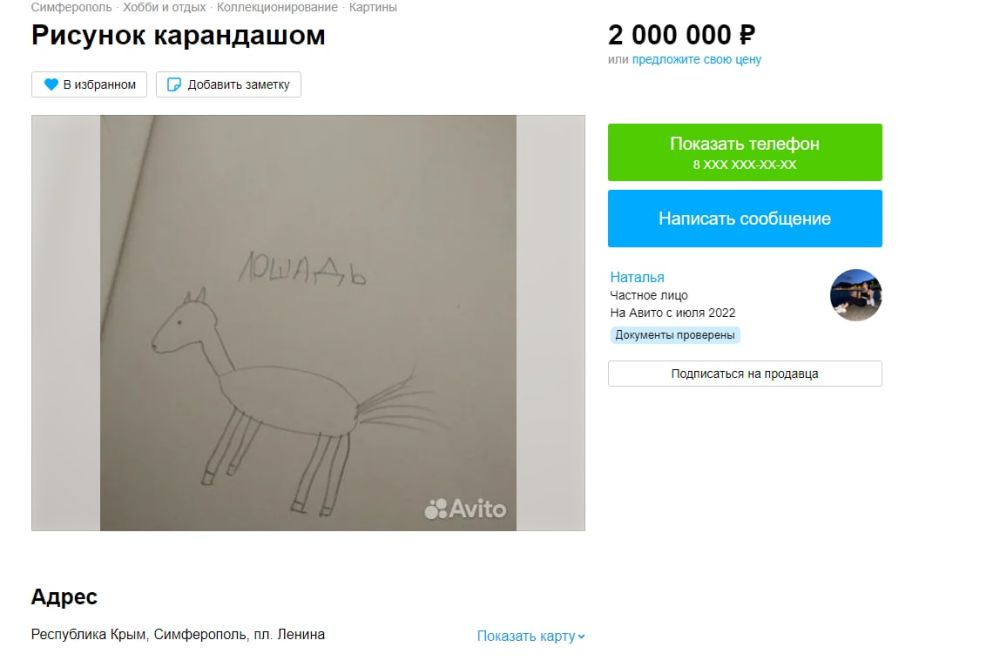The image size is (1000, 667).
Task: Open the Коллекционирование breadcrumb category
Action: [277, 7]
